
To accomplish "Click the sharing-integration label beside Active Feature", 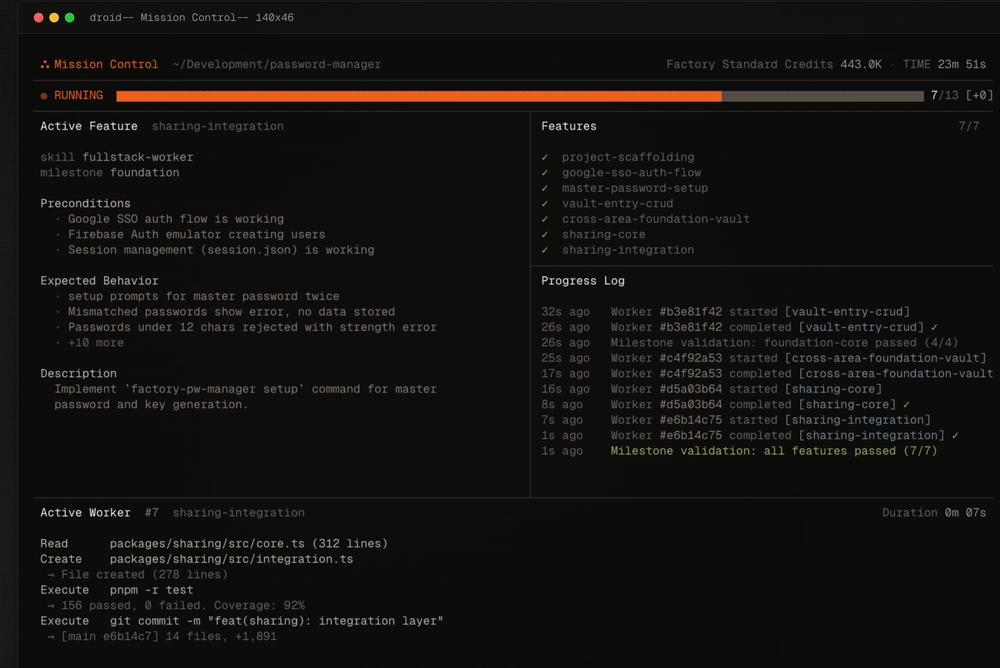I will tap(217, 126).
